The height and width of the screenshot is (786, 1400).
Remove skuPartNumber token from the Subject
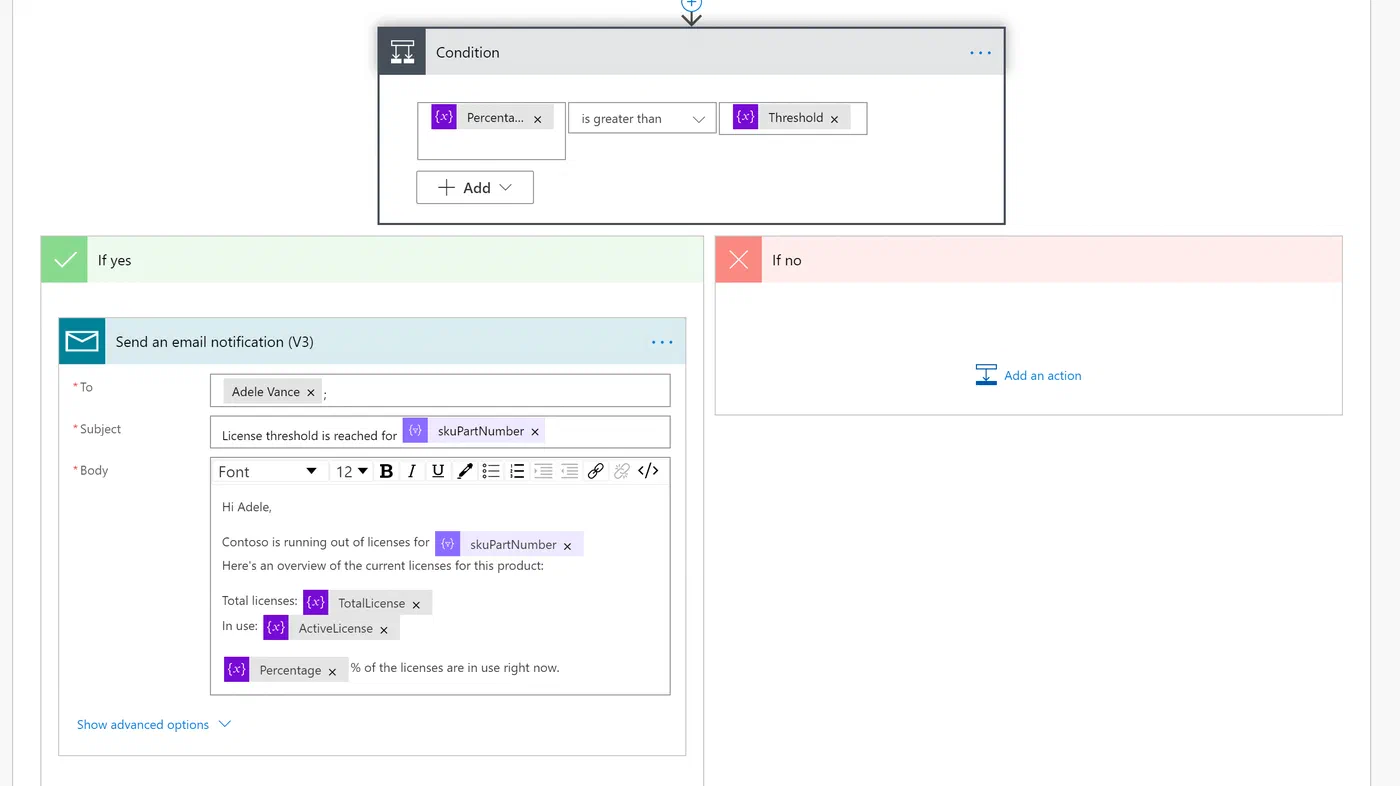[535, 432]
